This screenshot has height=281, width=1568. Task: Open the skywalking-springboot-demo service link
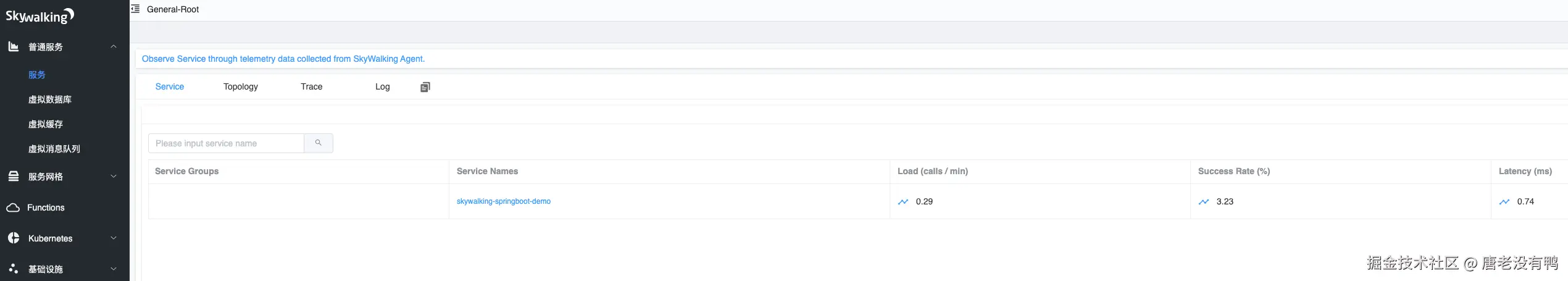504,202
